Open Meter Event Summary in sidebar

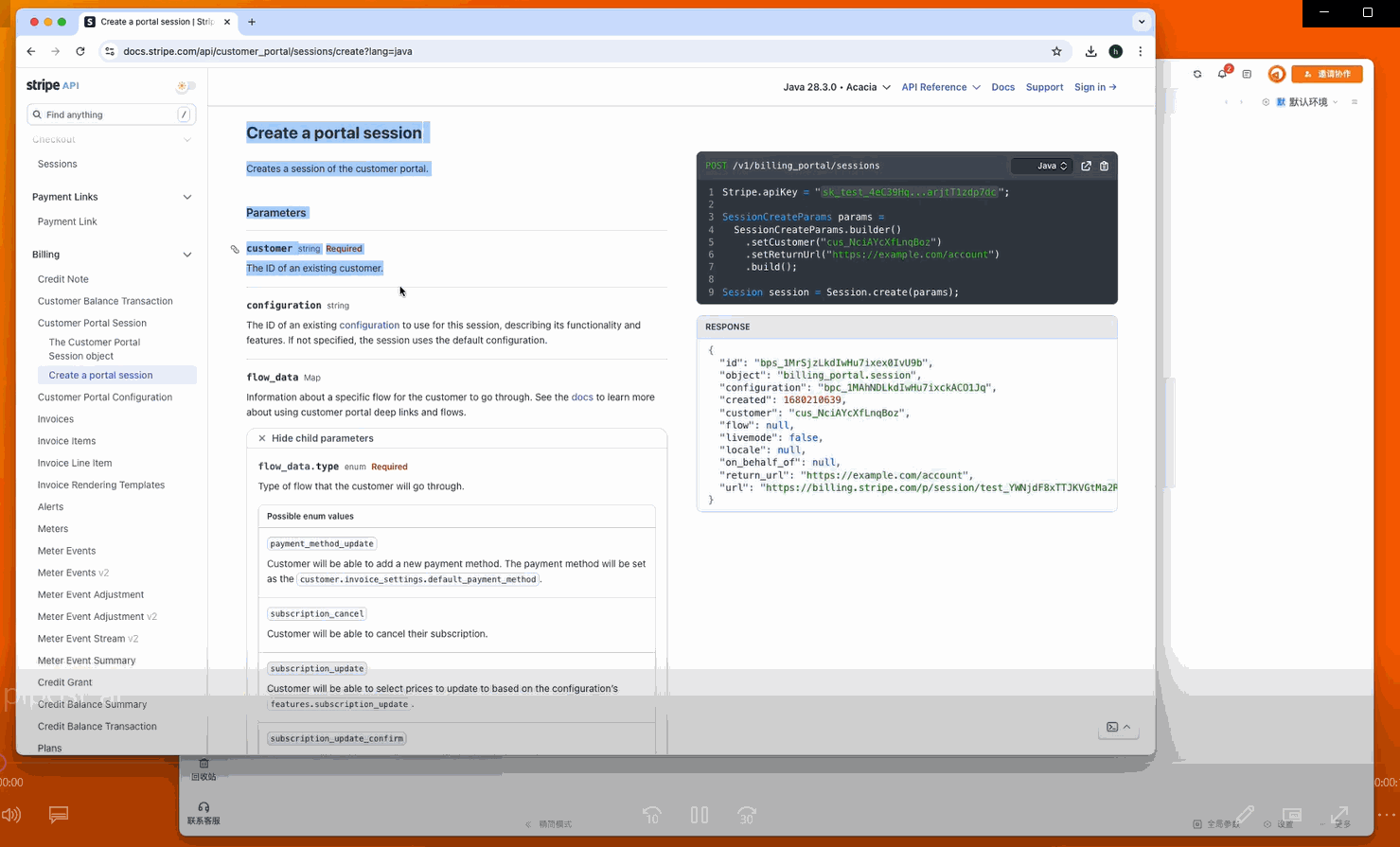pyautogui.click(x=86, y=661)
